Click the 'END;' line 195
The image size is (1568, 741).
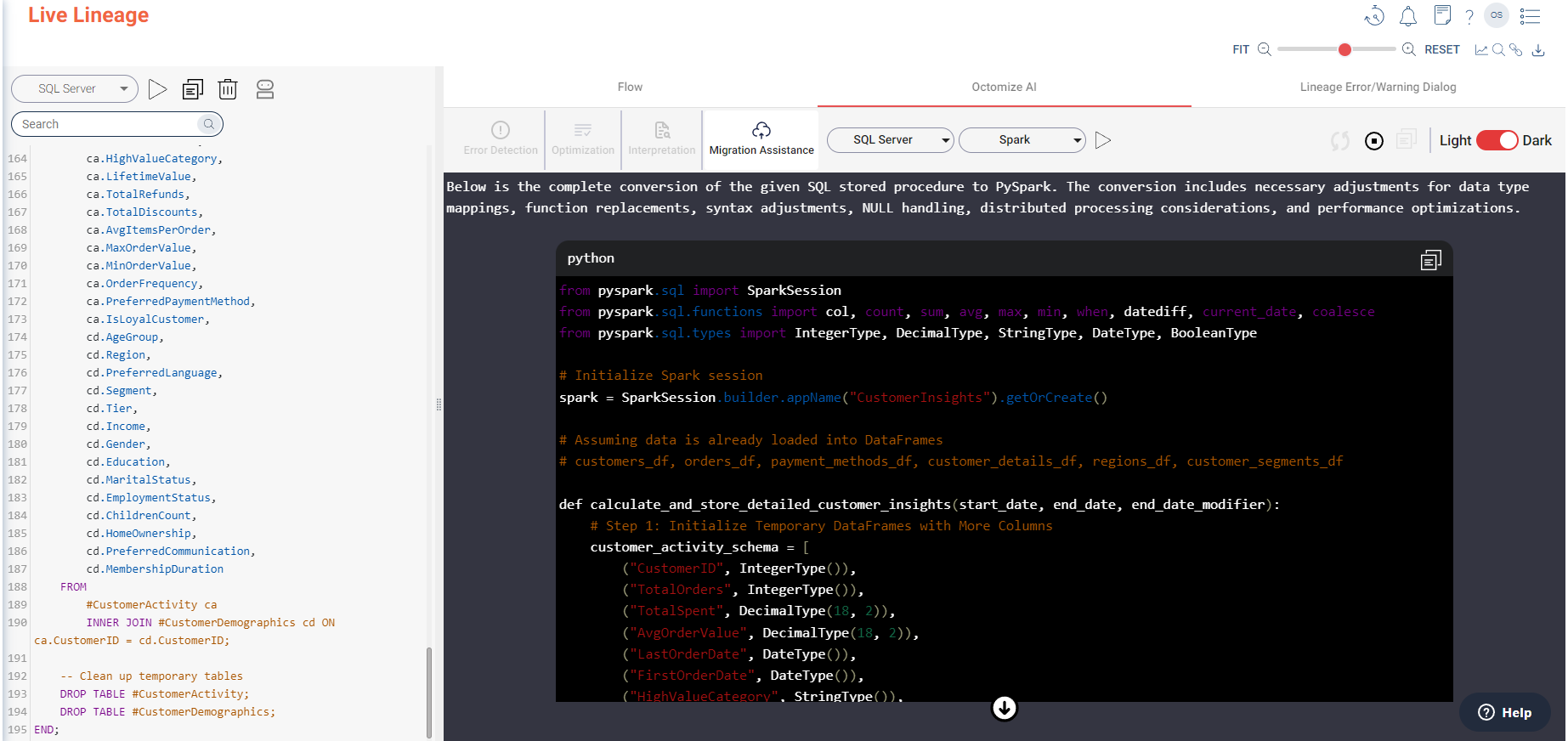coord(47,729)
